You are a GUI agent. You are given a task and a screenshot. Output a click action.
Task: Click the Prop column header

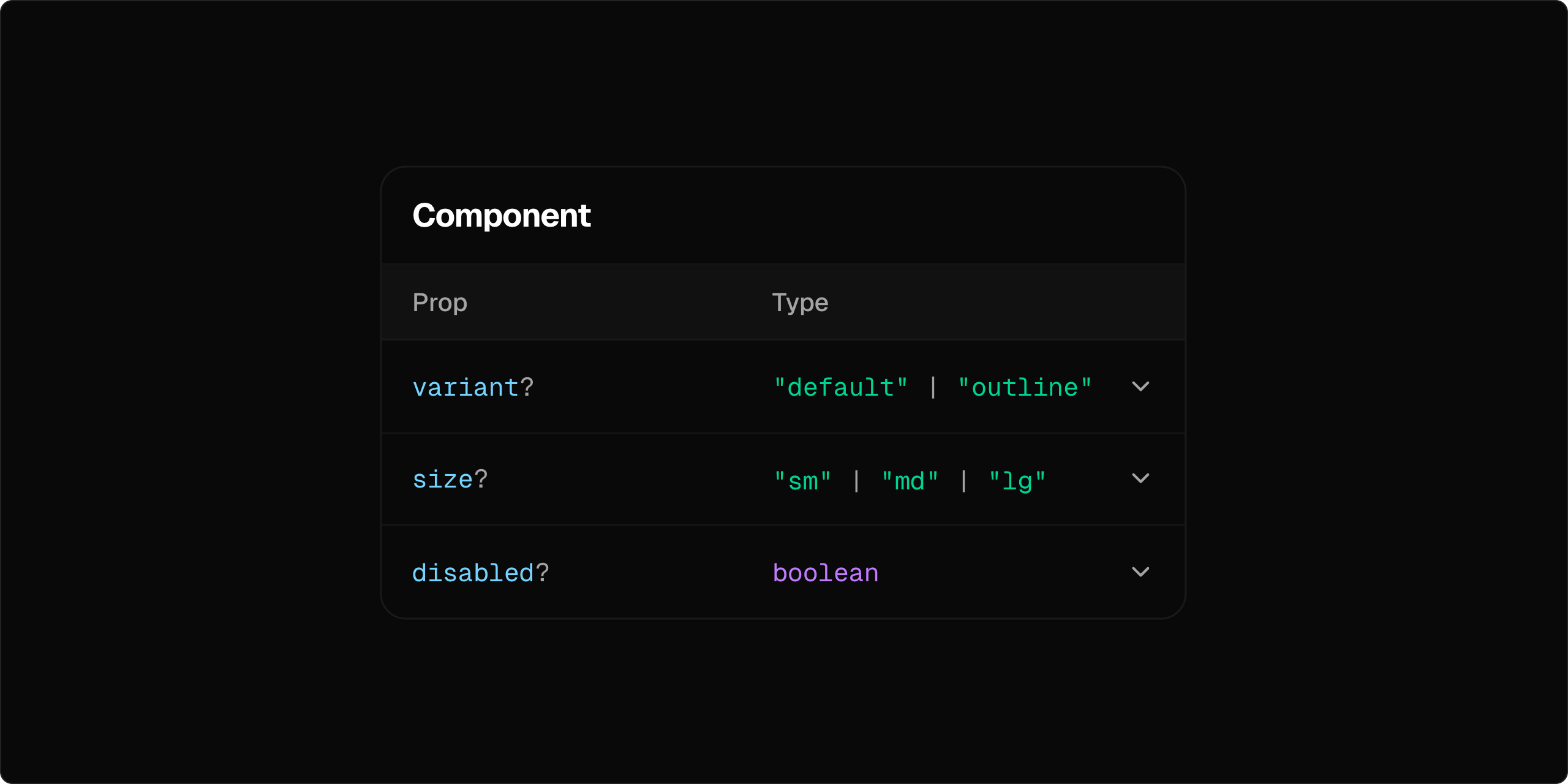pos(439,303)
